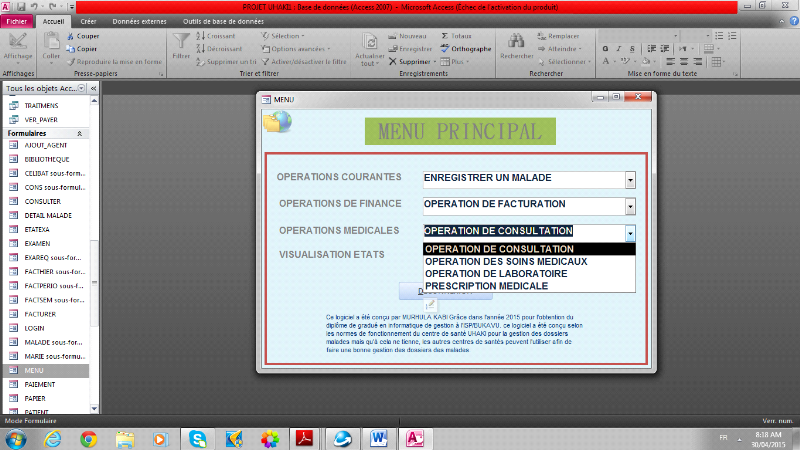Click Remplacer button
The height and width of the screenshot is (450, 800).
click(x=558, y=36)
